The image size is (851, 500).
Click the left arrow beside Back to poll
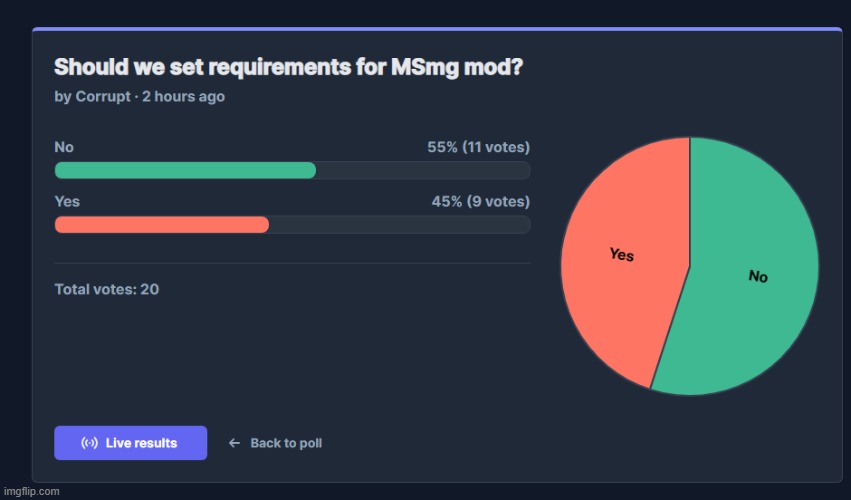234,443
